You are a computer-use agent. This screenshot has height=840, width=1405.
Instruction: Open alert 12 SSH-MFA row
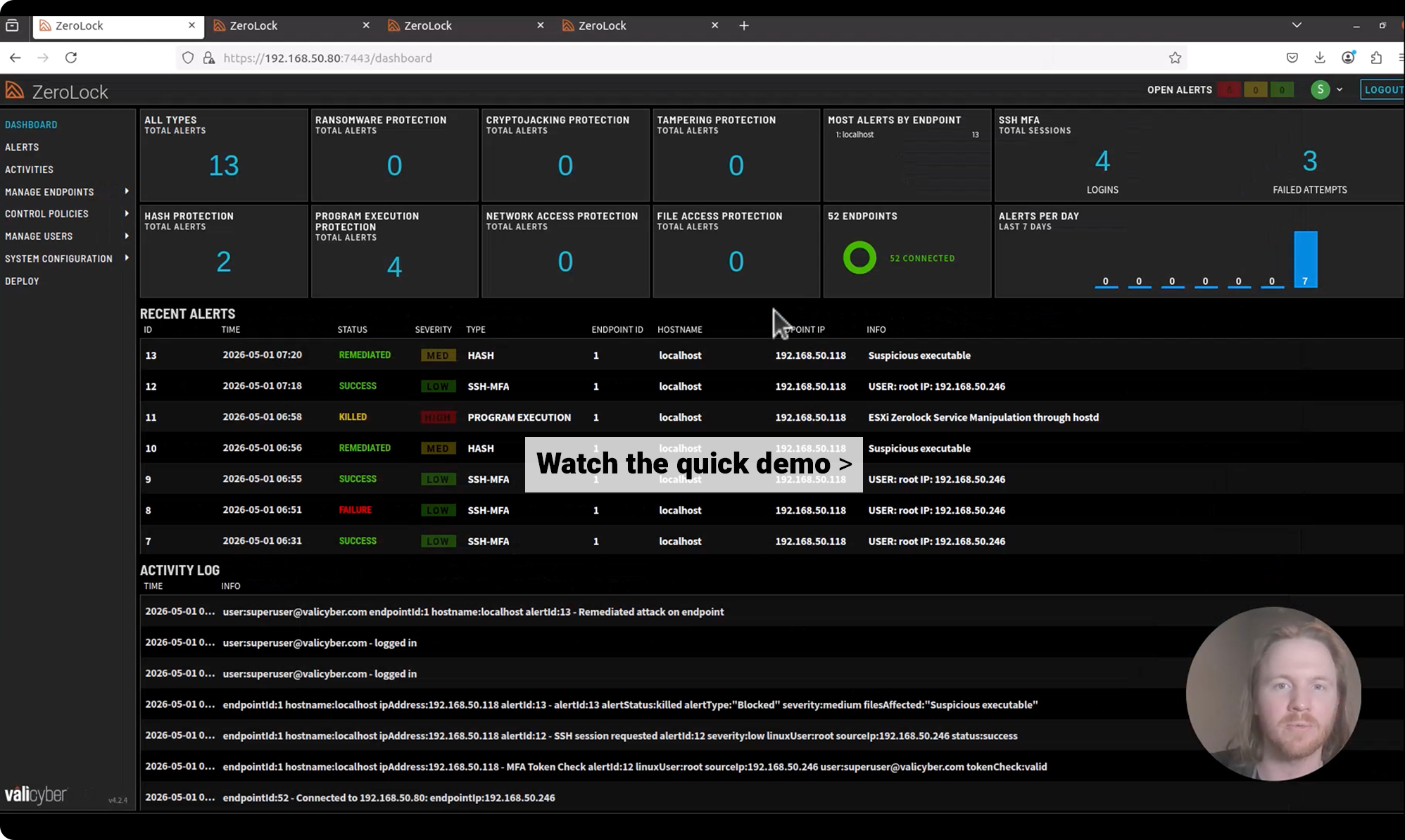pos(772,386)
